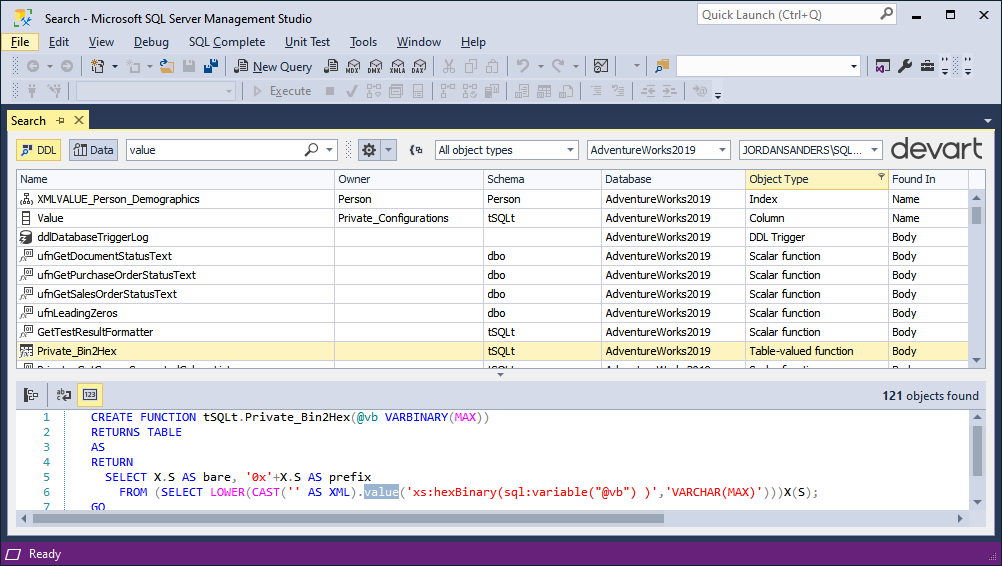The width and height of the screenshot is (1002, 566).
Task: Click in the value search input field
Action: [215, 150]
